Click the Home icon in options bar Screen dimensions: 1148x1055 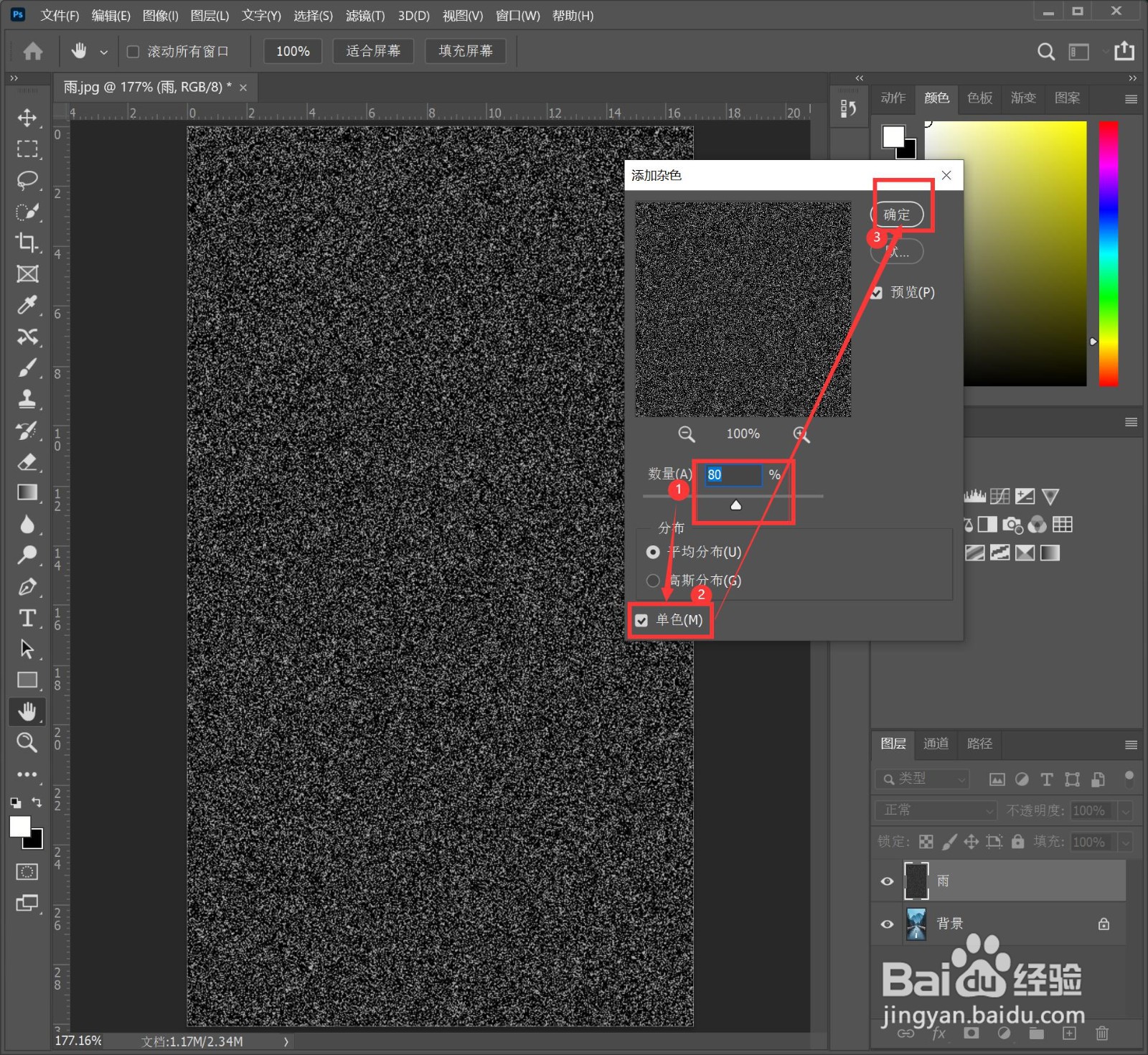click(x=33, y=51)
